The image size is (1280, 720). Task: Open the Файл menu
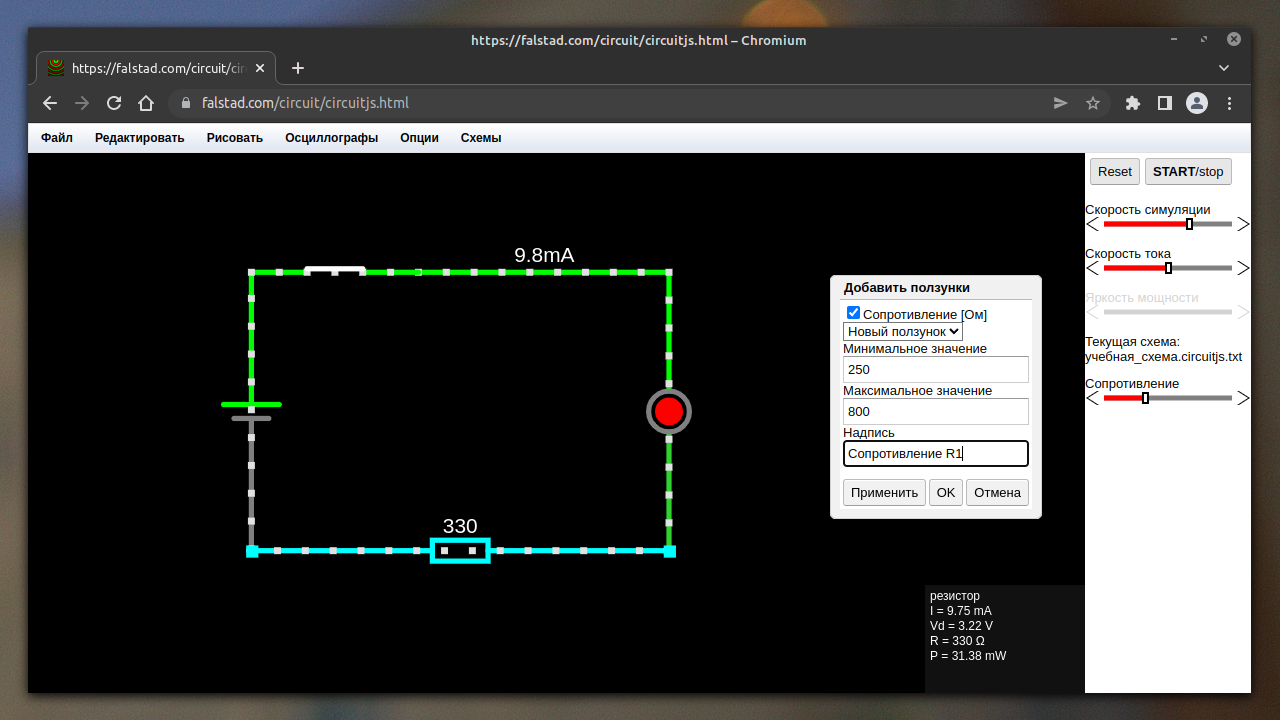(x=57, y=138)
